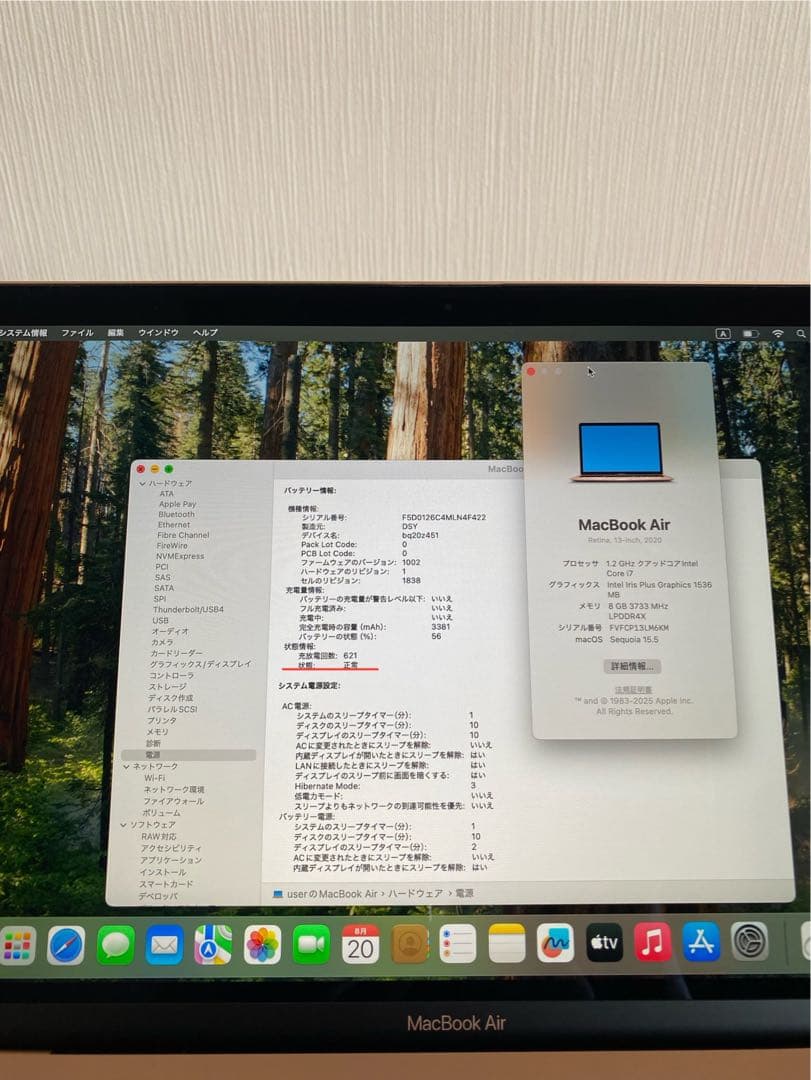Open Calendar showing 20 in Dock

click(360, 944)
